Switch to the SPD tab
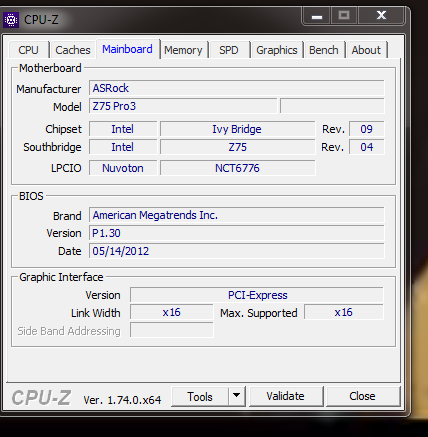This screenshot has width=428, height=437. click(x=229, y=50)
